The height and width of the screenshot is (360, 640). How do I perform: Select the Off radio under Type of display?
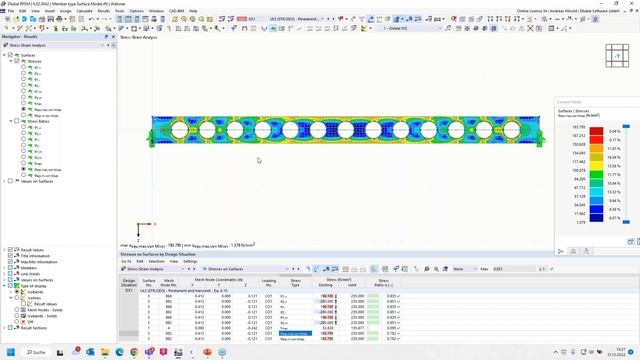pos(17,322)
